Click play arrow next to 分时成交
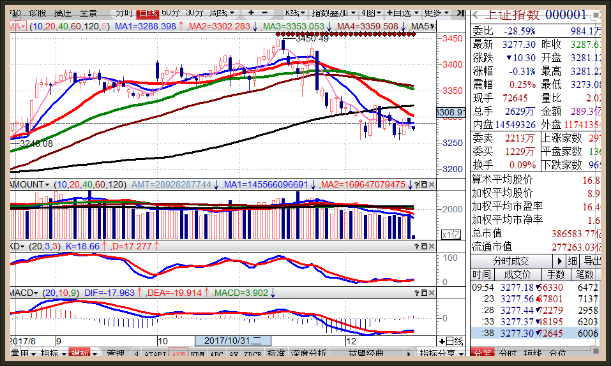 point(559,261)
